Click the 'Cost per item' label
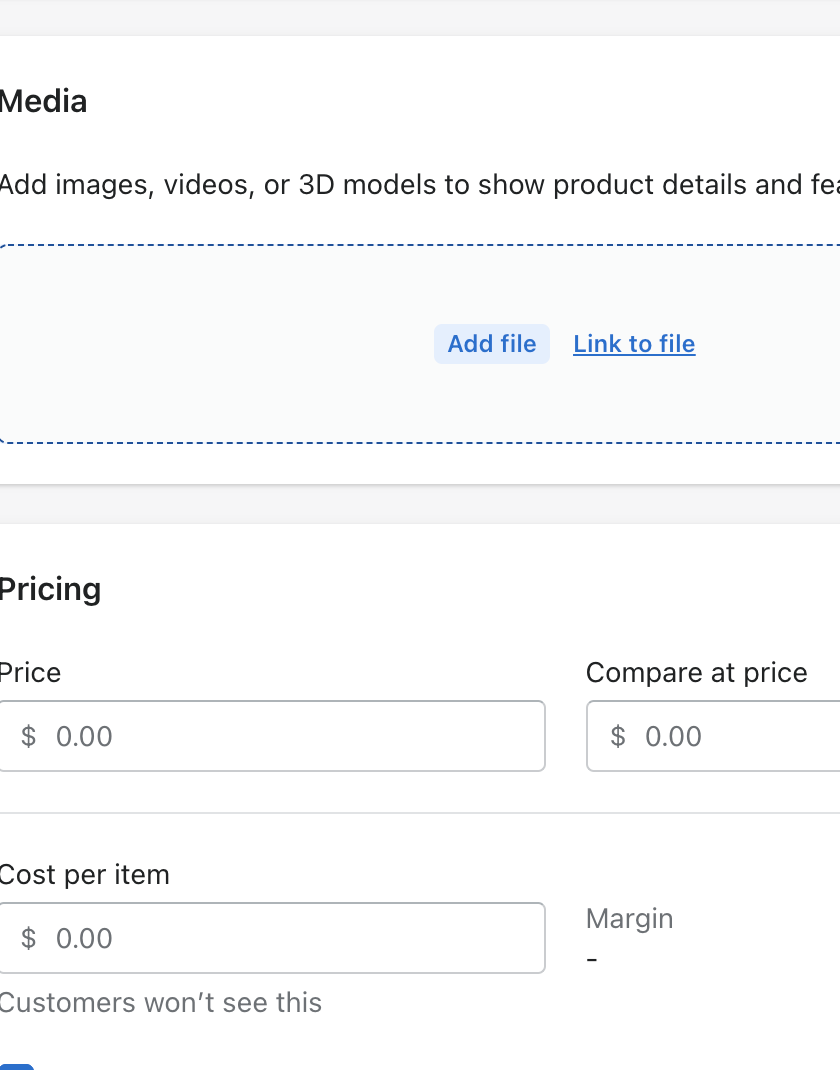The image size is (840, 1070). (x=84, y=875)
